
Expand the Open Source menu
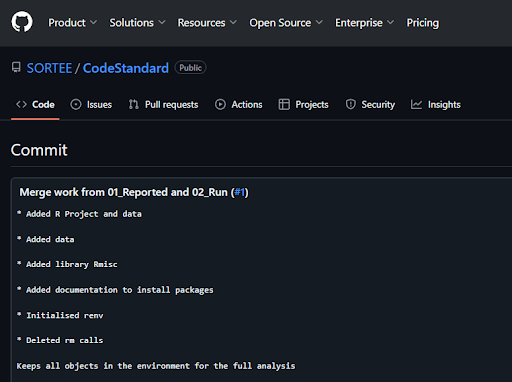pos(286,23)
